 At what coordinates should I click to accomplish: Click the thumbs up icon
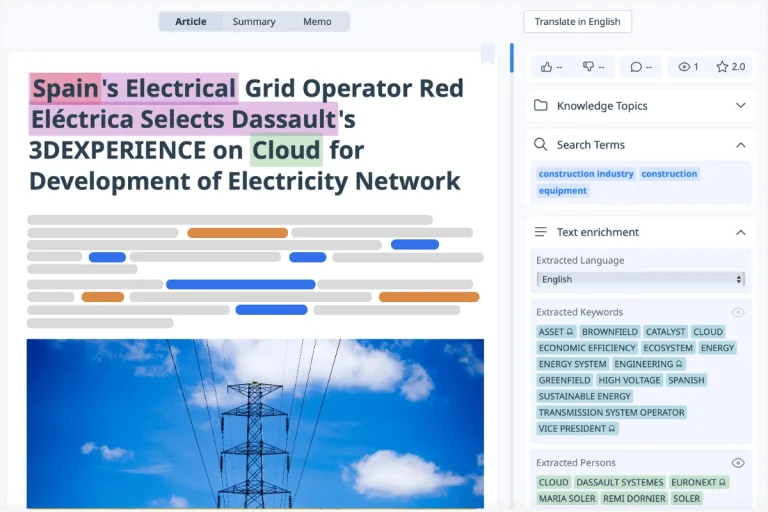click(x=546, y=67)
